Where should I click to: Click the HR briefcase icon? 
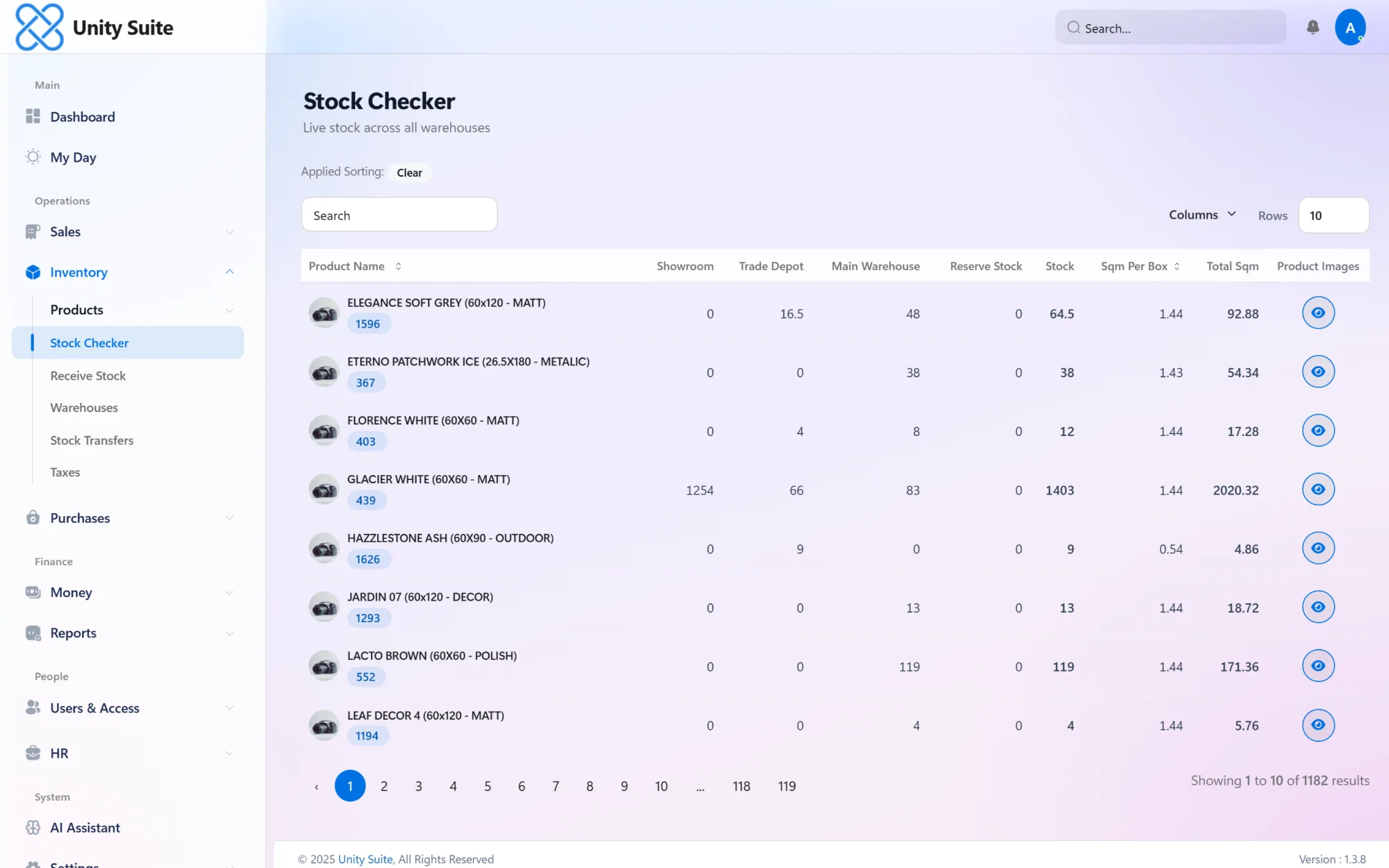[x=33, y=753]
